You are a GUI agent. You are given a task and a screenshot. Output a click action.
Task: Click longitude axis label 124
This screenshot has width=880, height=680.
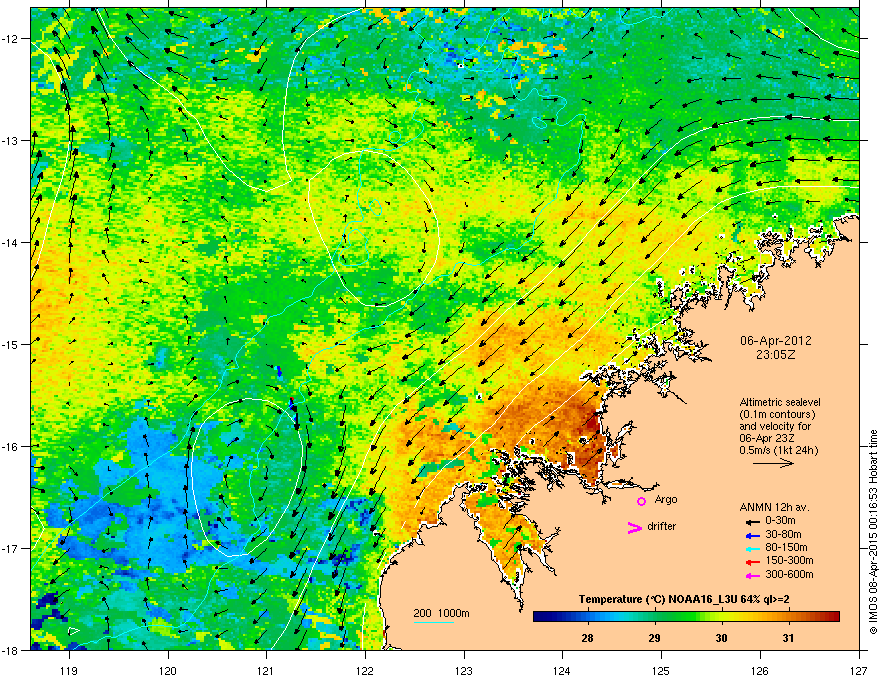(562, 670)
